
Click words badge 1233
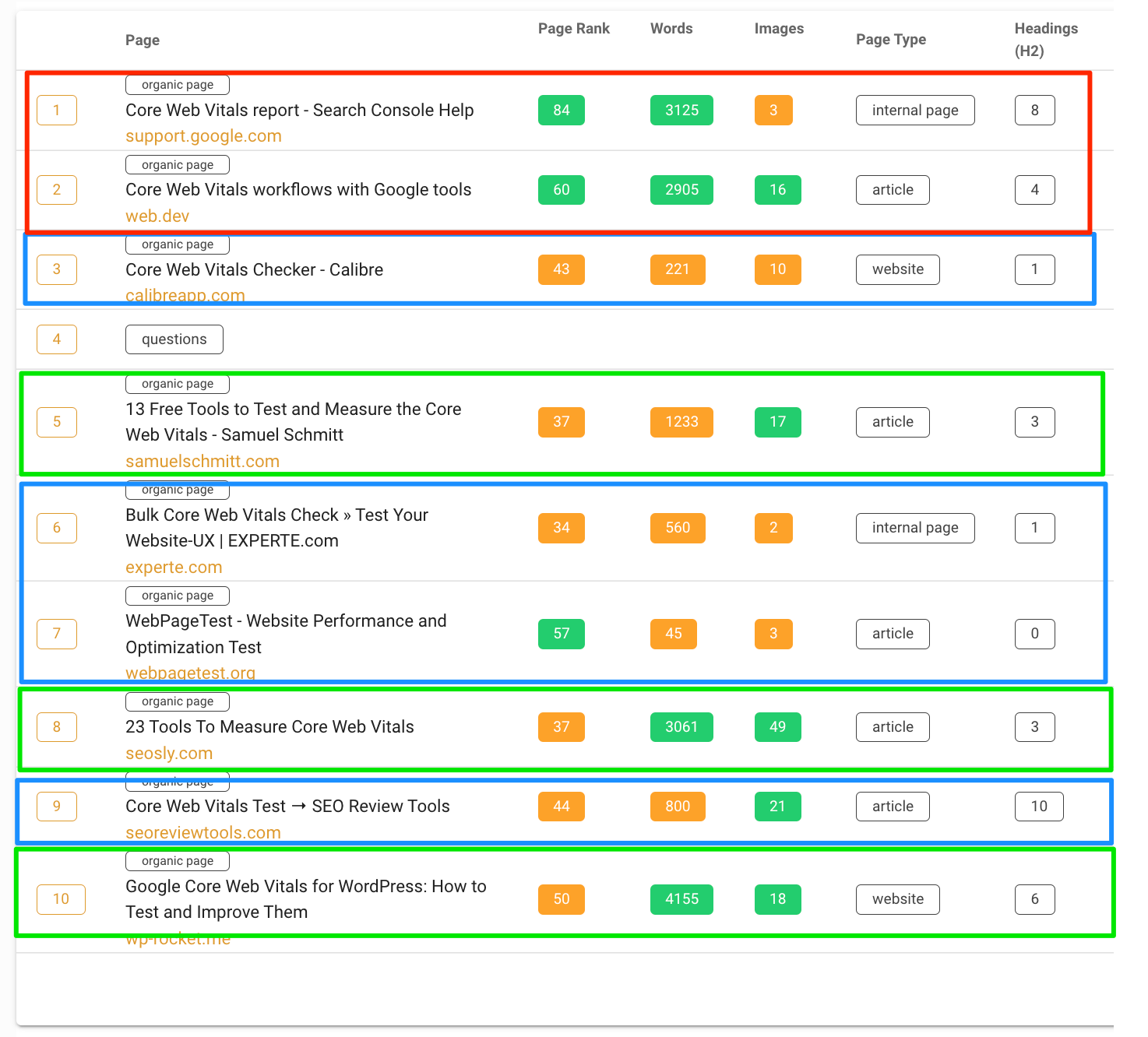[x=681, y=422]
